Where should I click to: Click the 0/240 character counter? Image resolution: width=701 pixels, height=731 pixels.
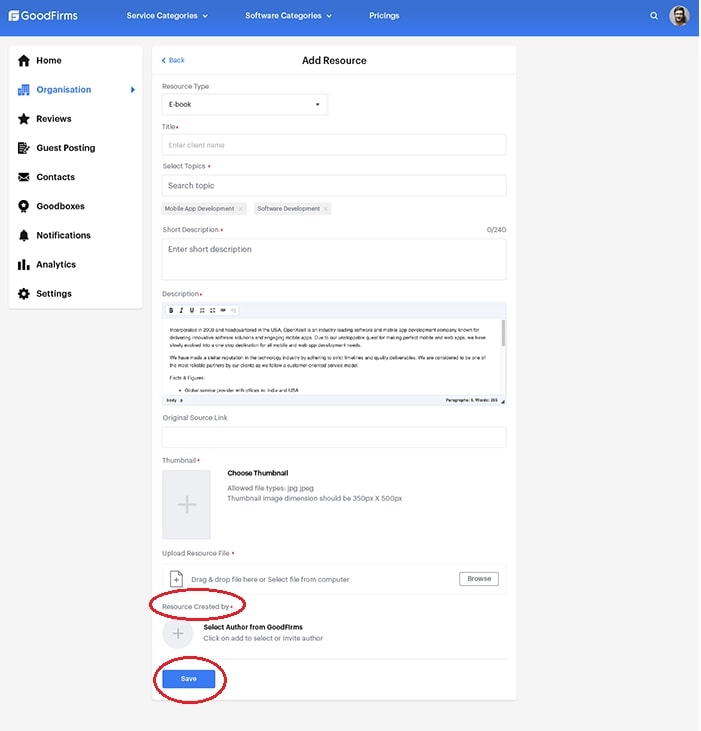[496, 230]
